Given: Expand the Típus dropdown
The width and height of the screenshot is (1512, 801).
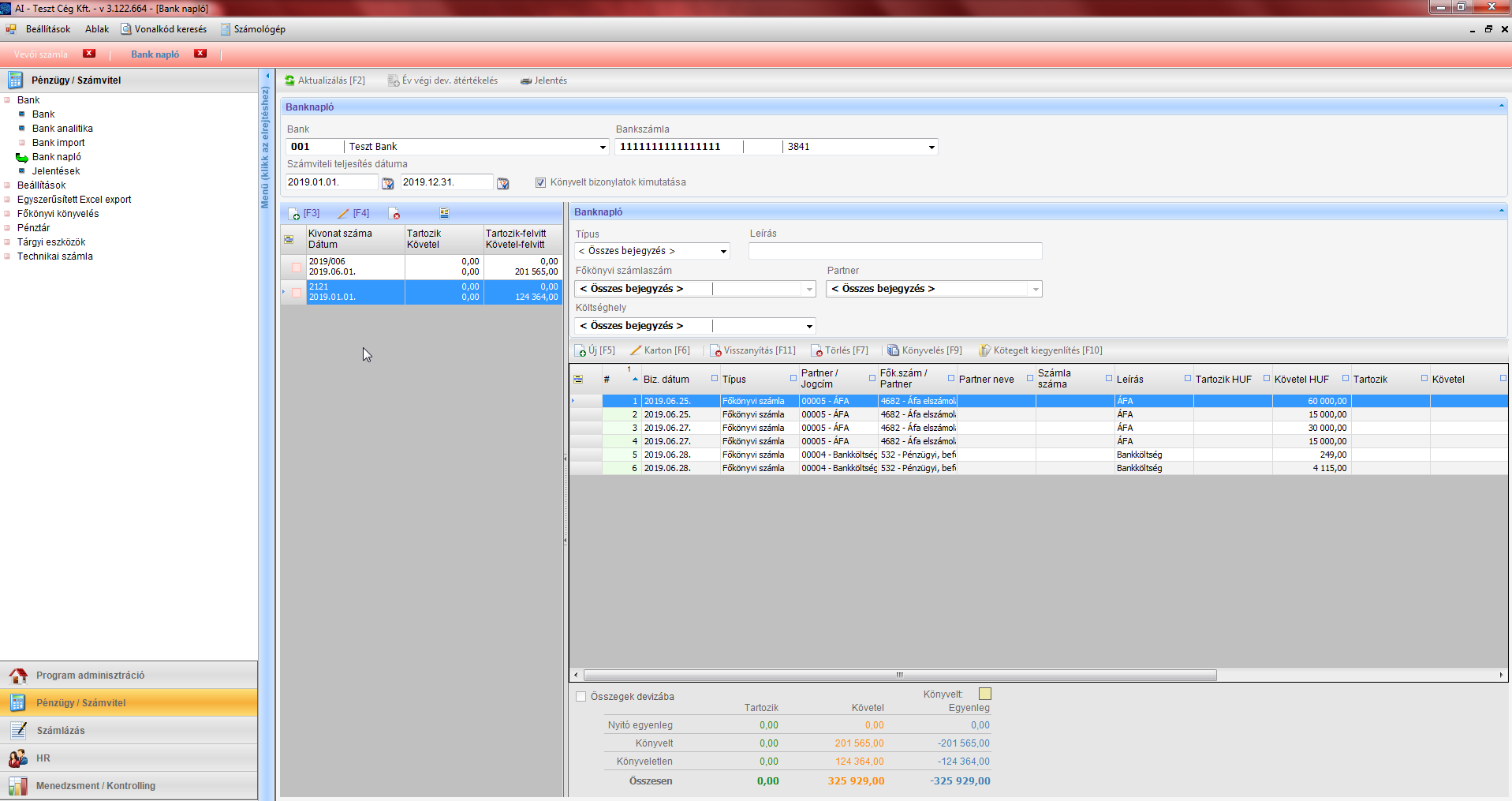Looking at the screenshot, I should 722,252.
